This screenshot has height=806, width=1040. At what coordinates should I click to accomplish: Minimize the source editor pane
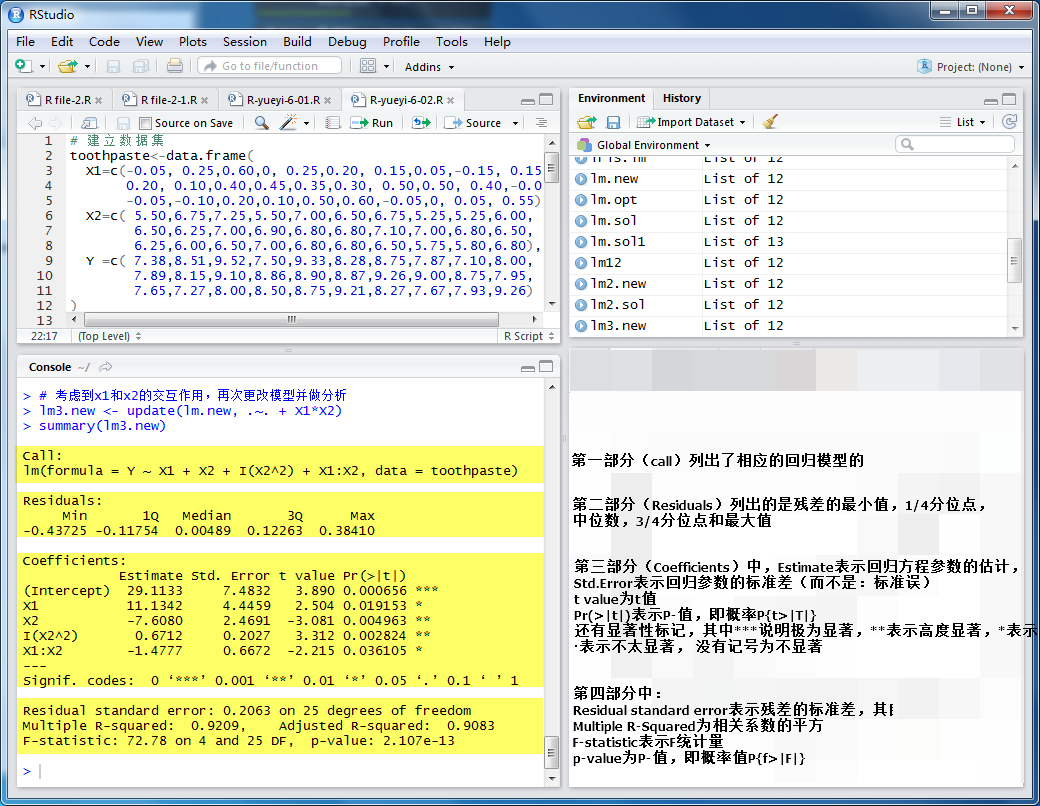(528, 100)
